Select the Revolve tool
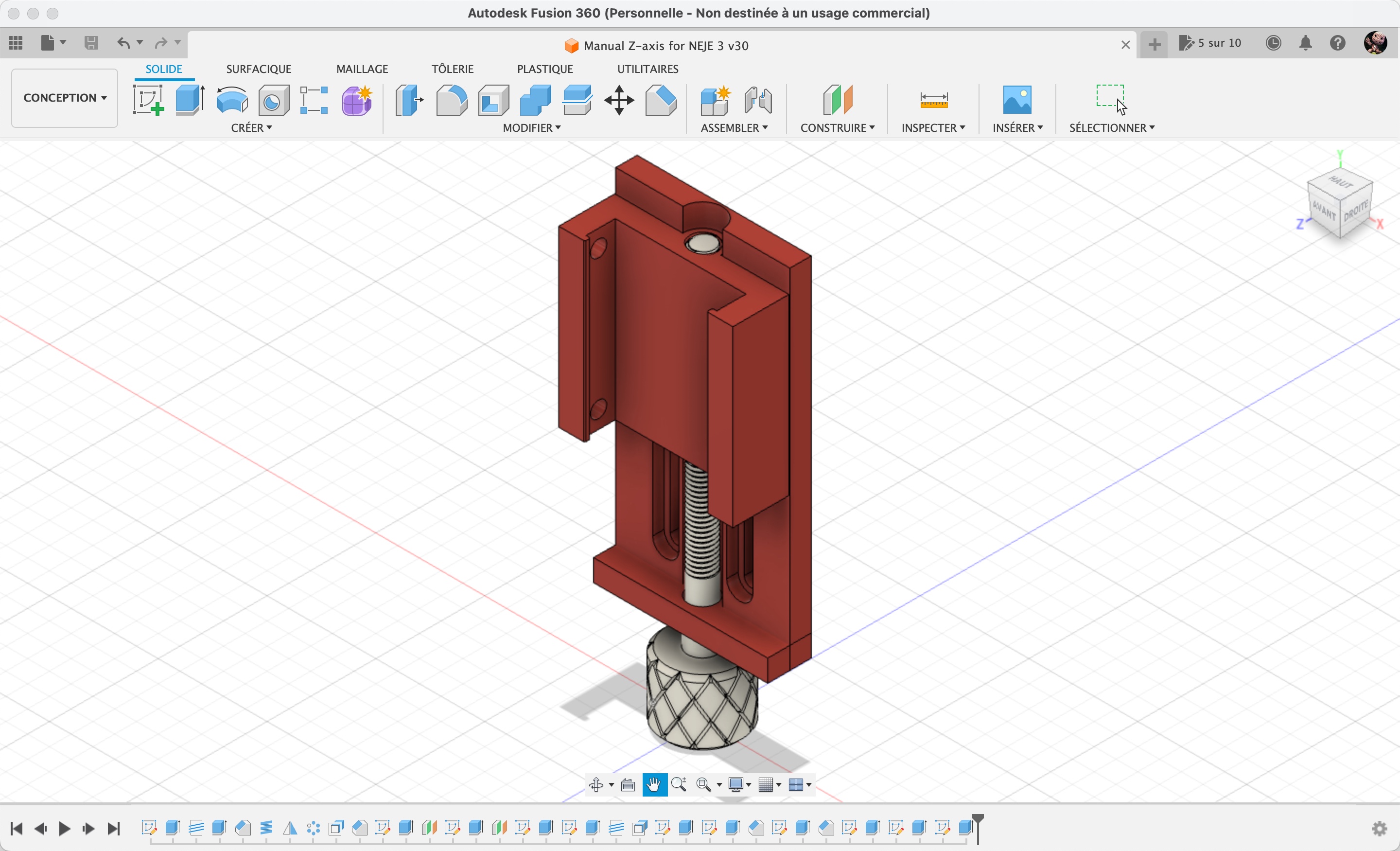 click(x=232, y=100)
